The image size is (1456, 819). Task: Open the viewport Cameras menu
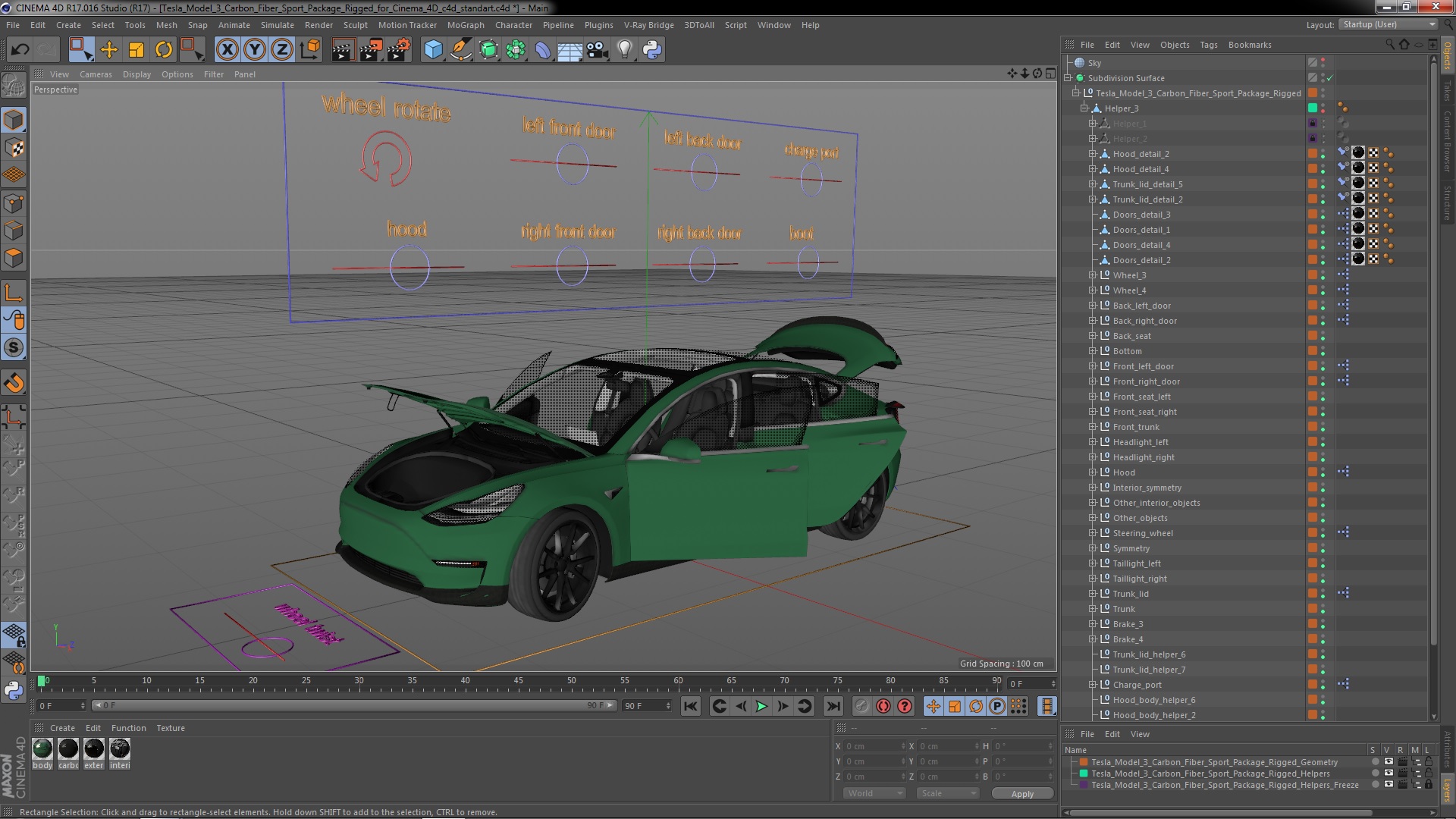pyautogui.click(x=96, y=74)
